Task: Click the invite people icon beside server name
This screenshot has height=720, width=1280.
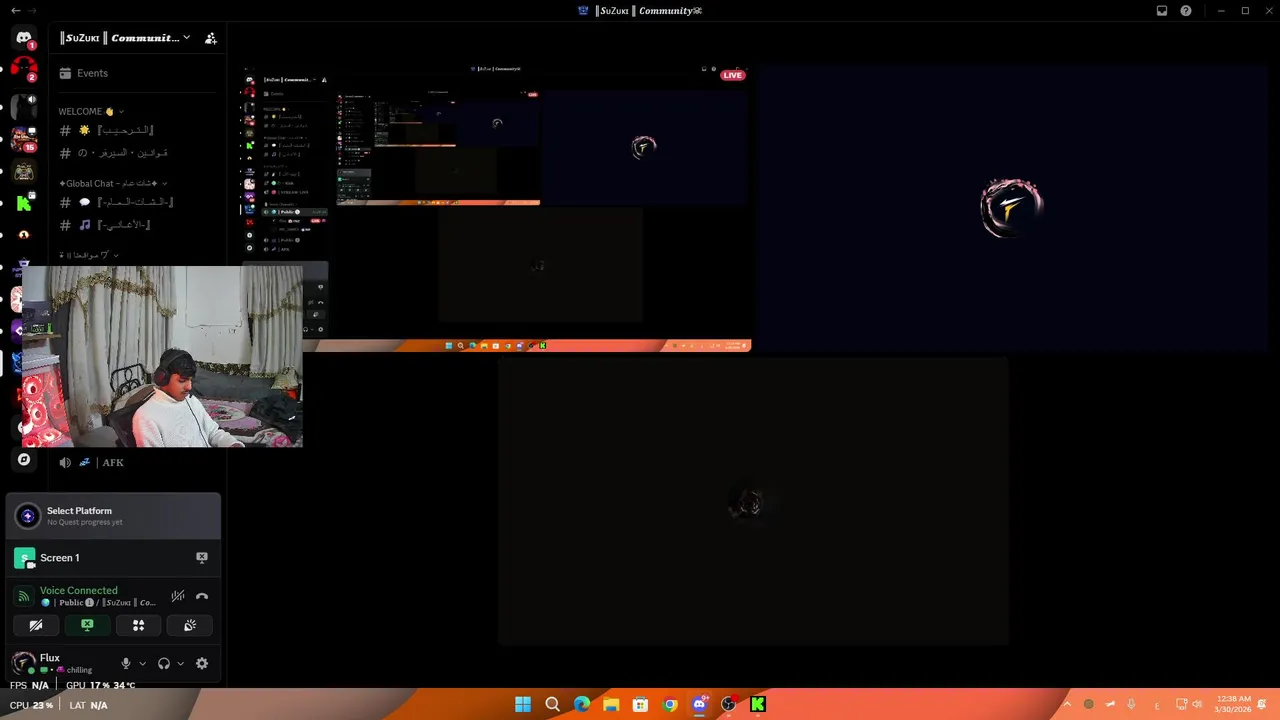Action: [x=210, y=38]
